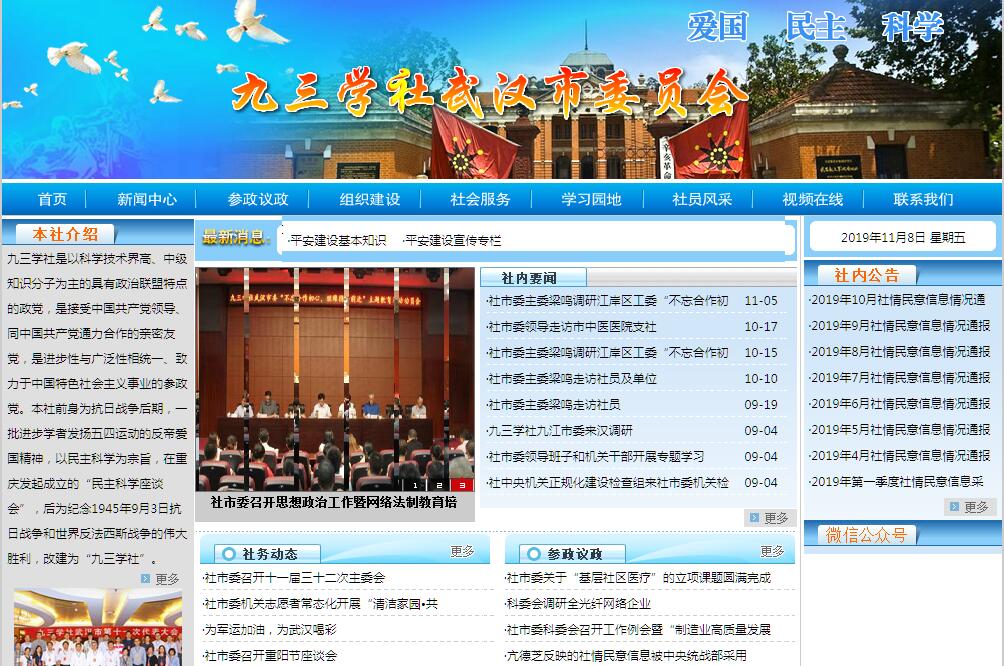1004x666 pixels.
Task: Open 视频在线 navigation item
Action: pyautogui.click(x=812, y=199)
